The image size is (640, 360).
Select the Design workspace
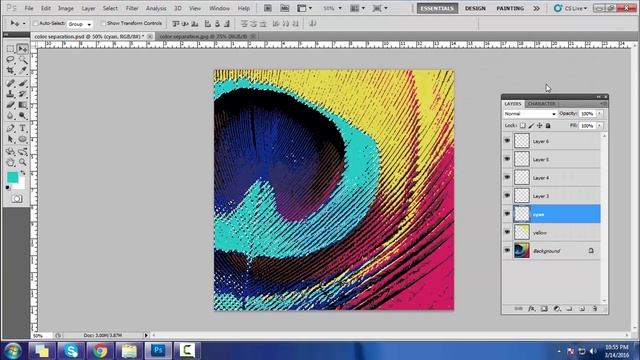tap(475, 8)
